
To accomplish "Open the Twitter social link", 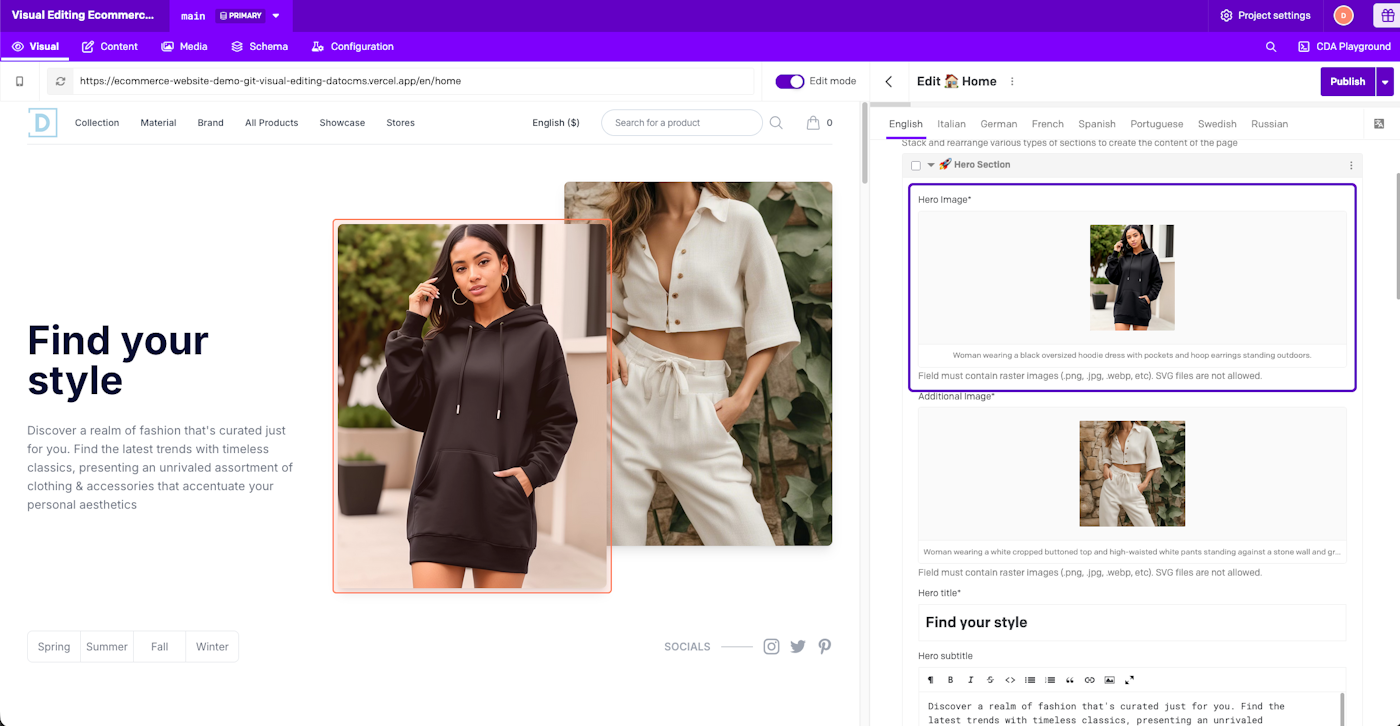I will (x=798, y=646).
